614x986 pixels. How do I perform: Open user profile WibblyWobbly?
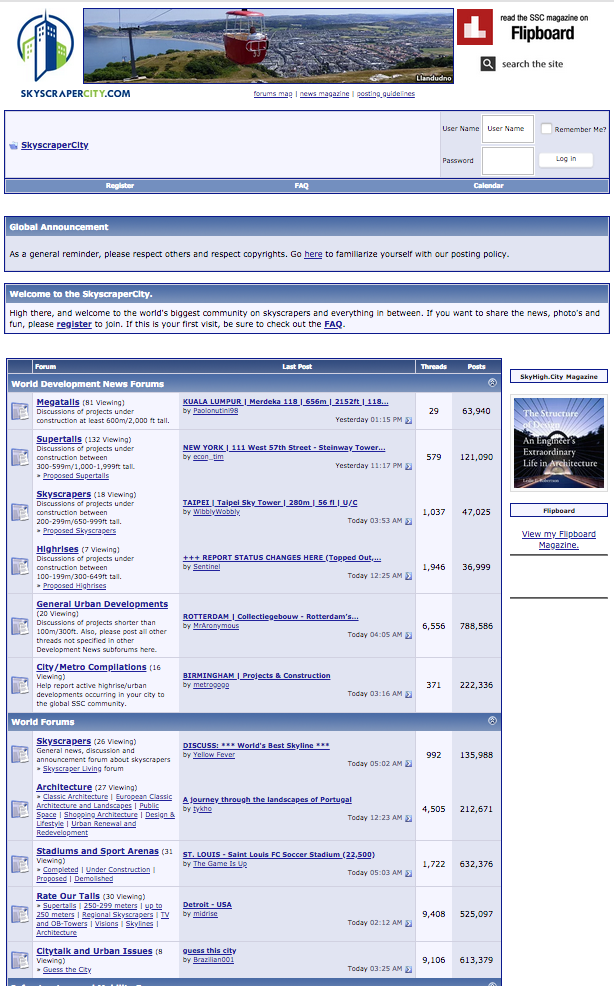click(x=216, y=512)
